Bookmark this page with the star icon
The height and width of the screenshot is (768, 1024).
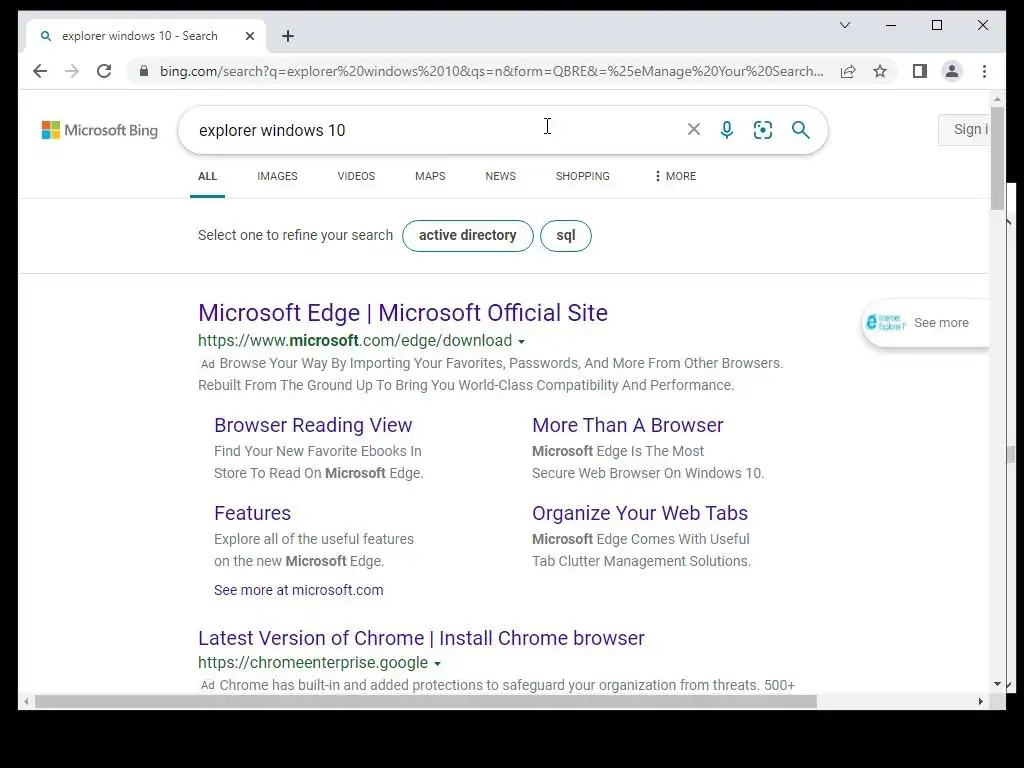point(880,71)
